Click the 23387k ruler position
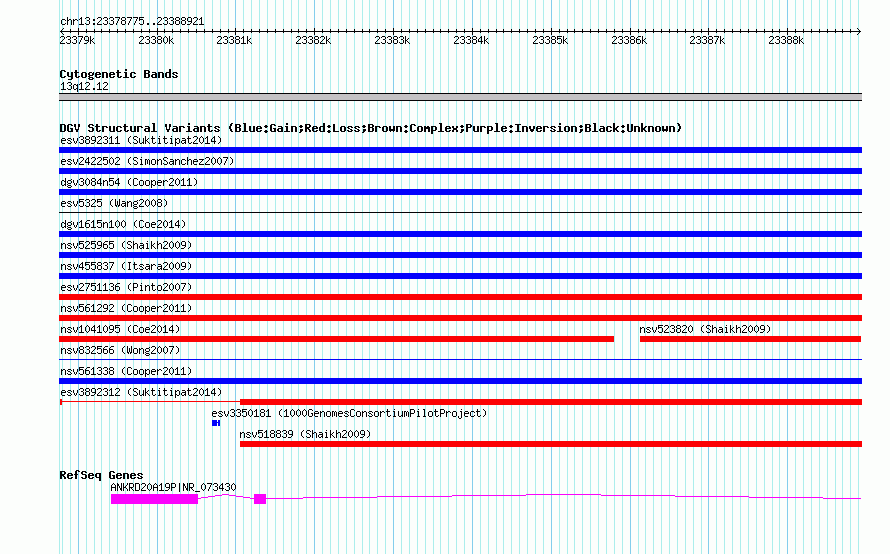Screen dimensions: 890x554 tap(707, 40)
